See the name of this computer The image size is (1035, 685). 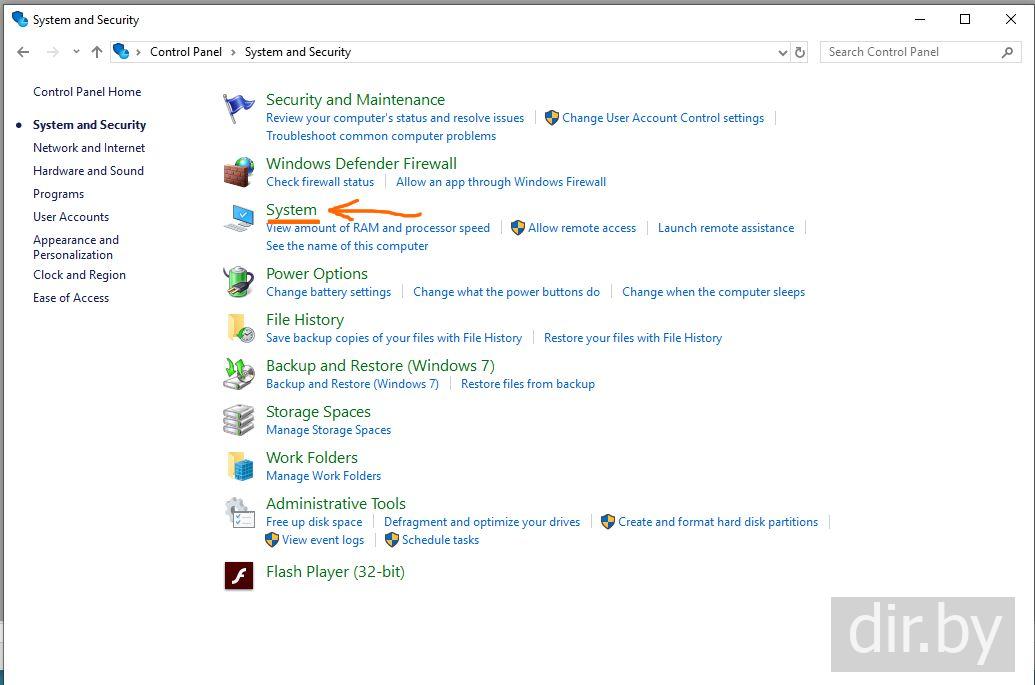(x=347, y=246)
